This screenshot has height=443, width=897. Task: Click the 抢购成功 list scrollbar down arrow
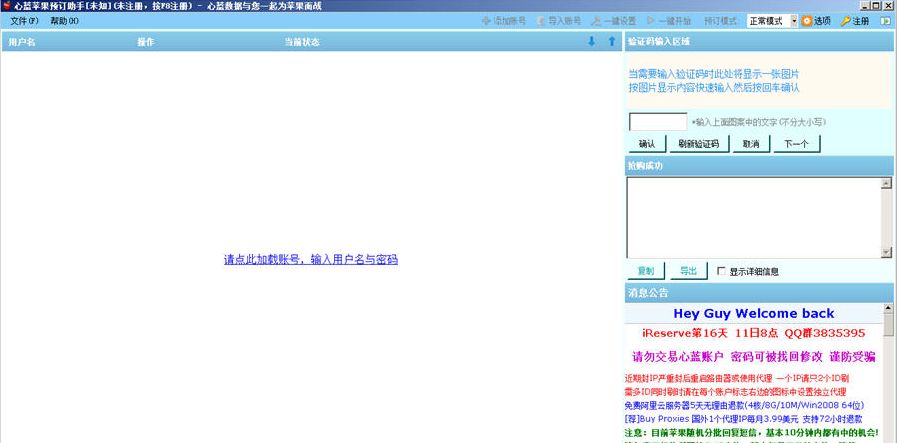tap(886, 251)
